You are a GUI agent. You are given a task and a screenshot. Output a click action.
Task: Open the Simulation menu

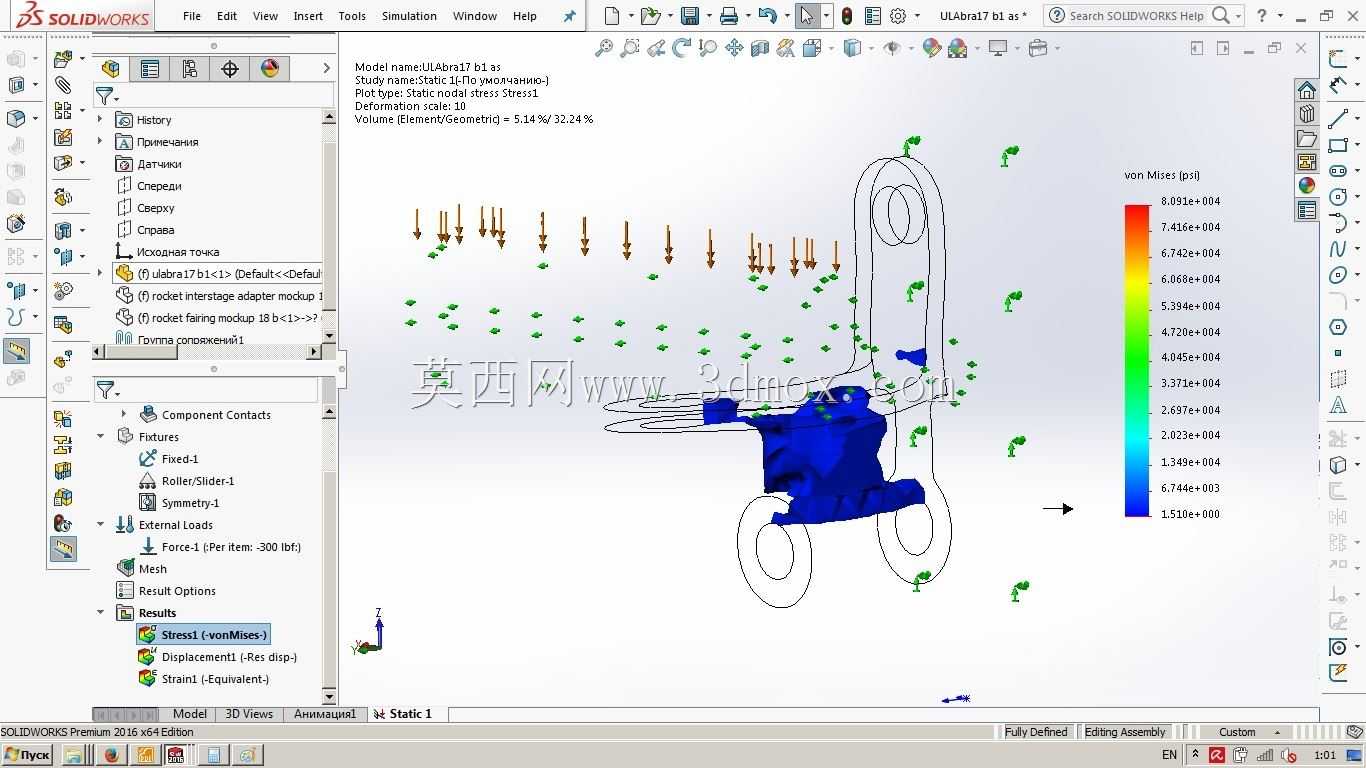tap(409, 16)
